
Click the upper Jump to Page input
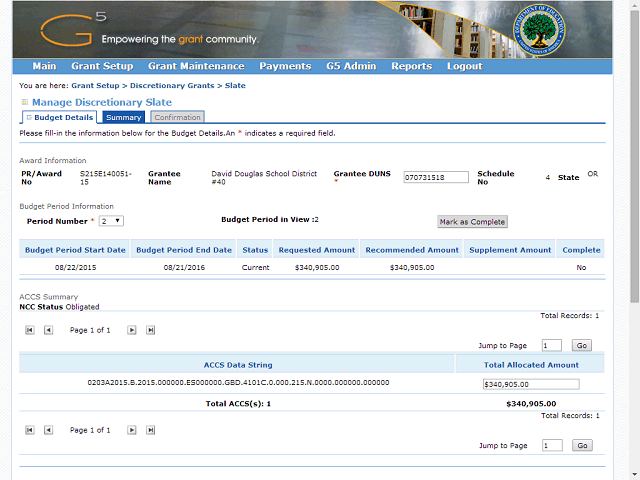(x=552, y=345)
